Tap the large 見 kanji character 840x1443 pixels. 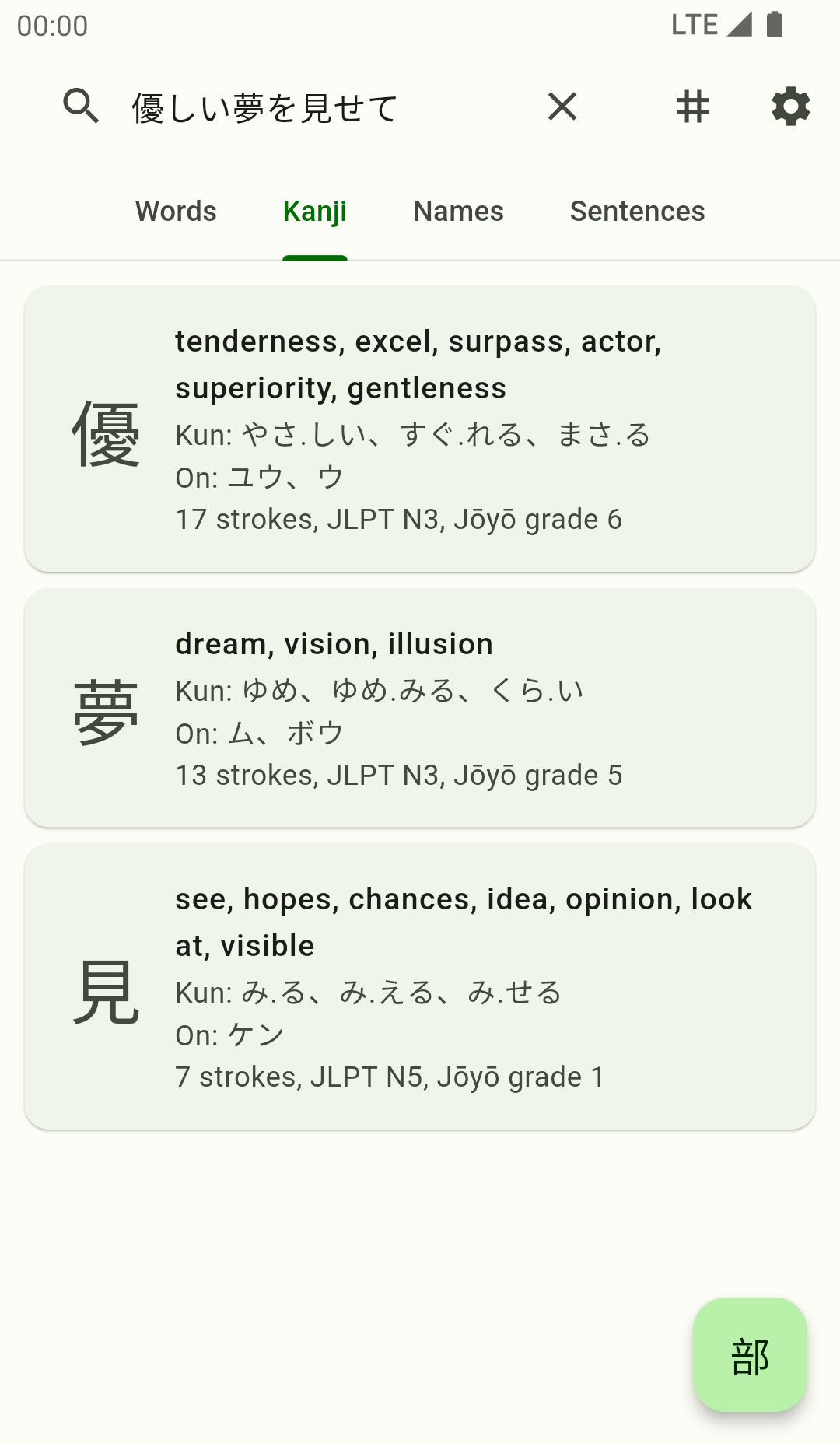click(106, 991)
